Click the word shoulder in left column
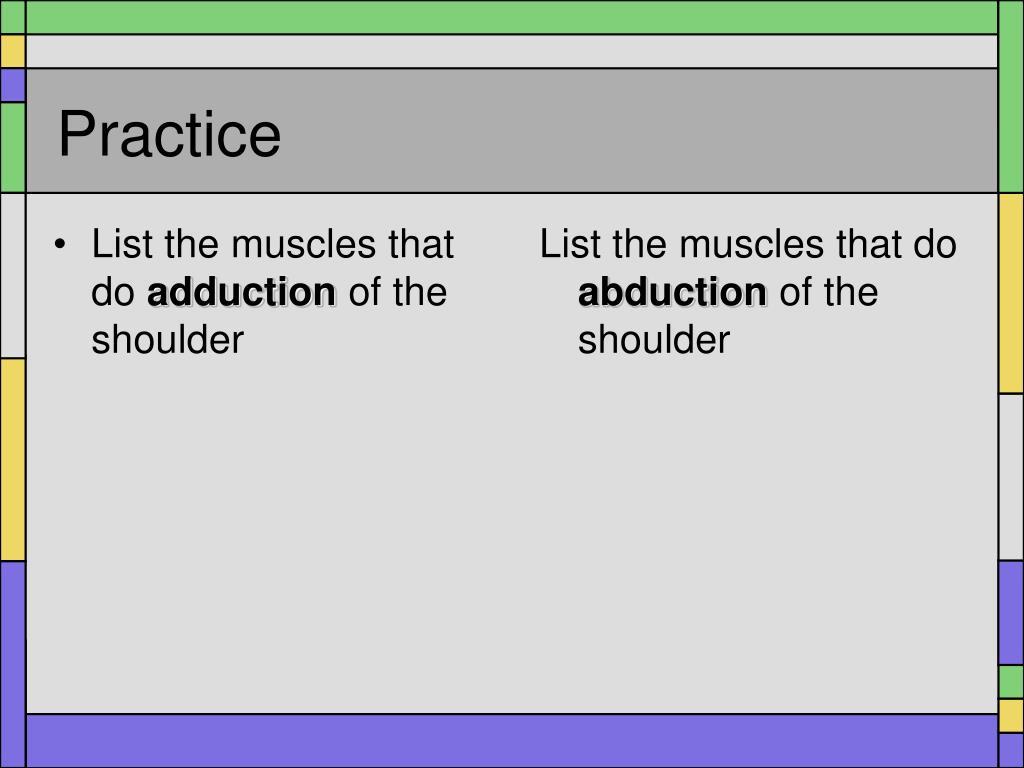The image size is (1024, 768). (x=167, y=340)
